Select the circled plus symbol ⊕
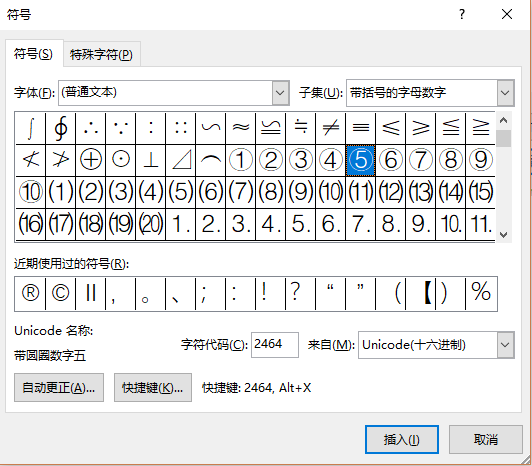 [91, 160]
